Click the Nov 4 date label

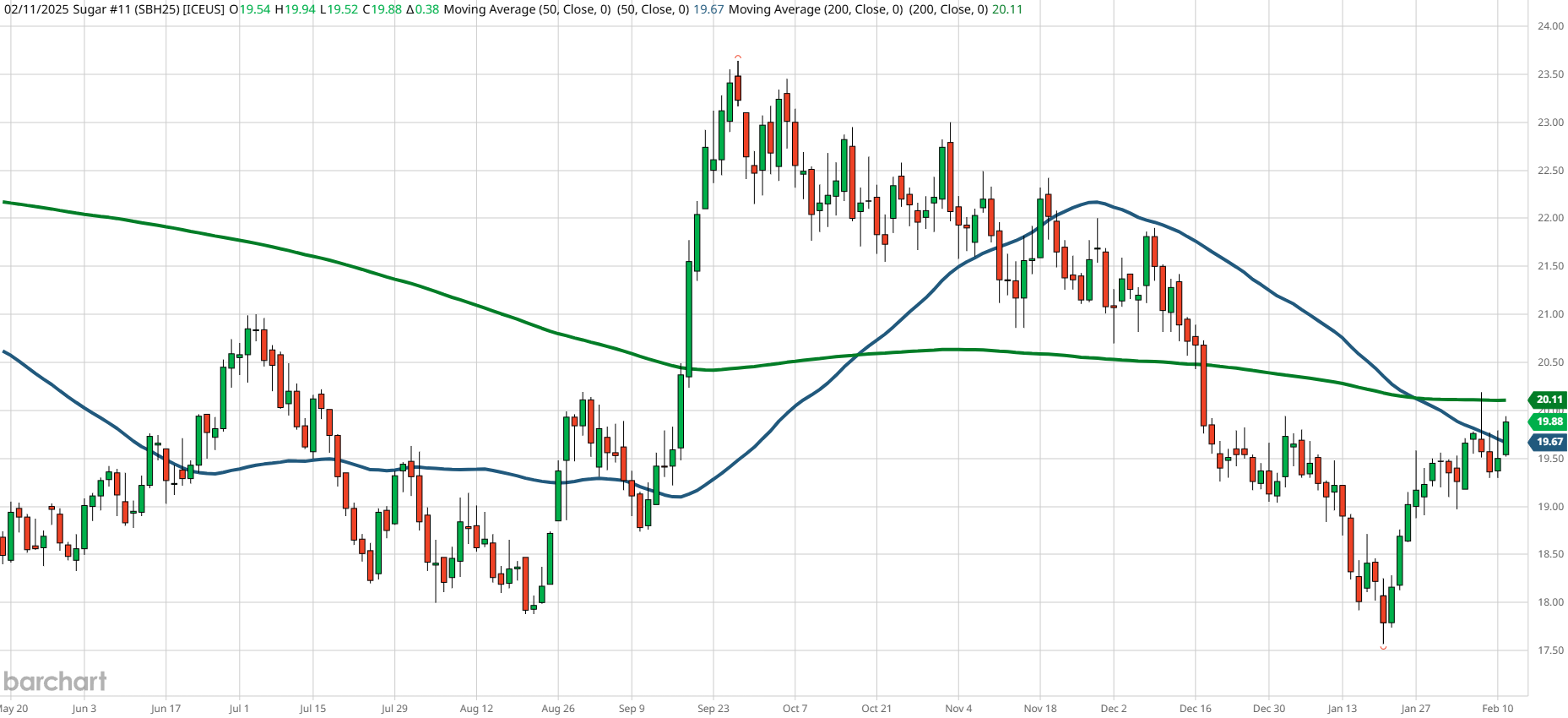[x=958, y=709]
